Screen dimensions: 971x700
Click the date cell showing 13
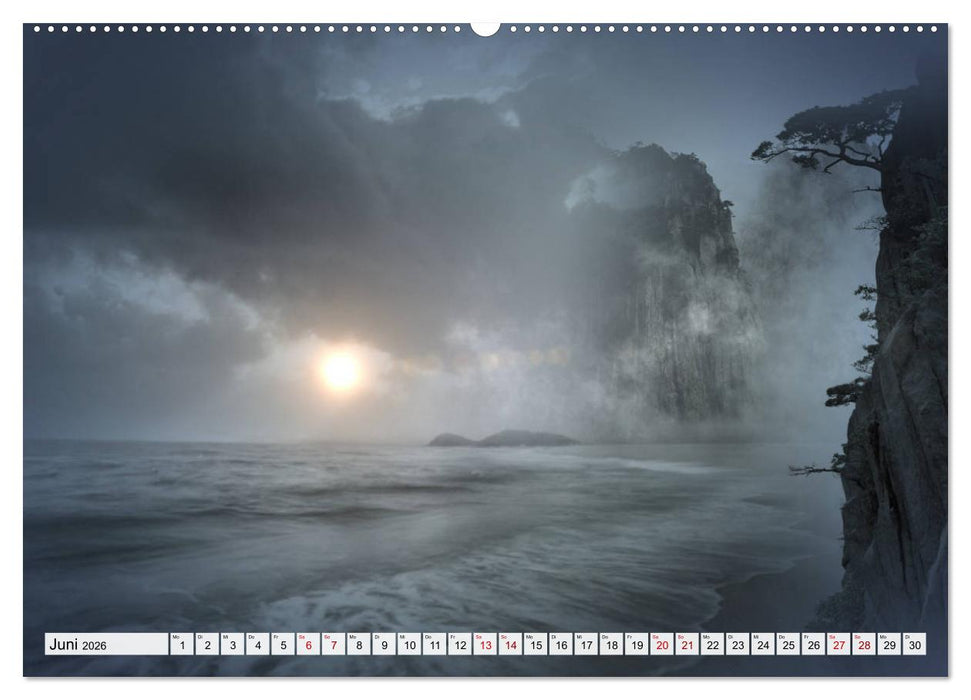point(484,645)
